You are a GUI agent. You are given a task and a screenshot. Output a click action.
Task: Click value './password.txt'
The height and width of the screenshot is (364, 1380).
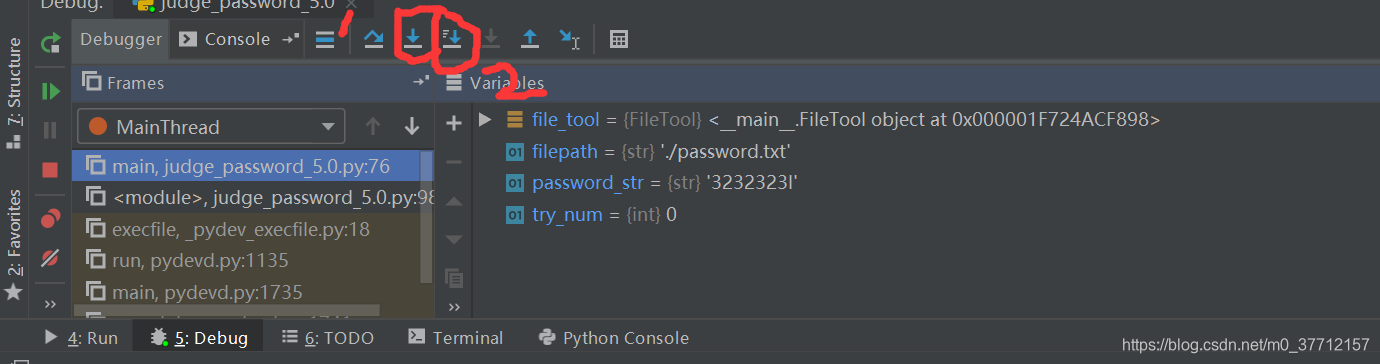pos(726,152)
